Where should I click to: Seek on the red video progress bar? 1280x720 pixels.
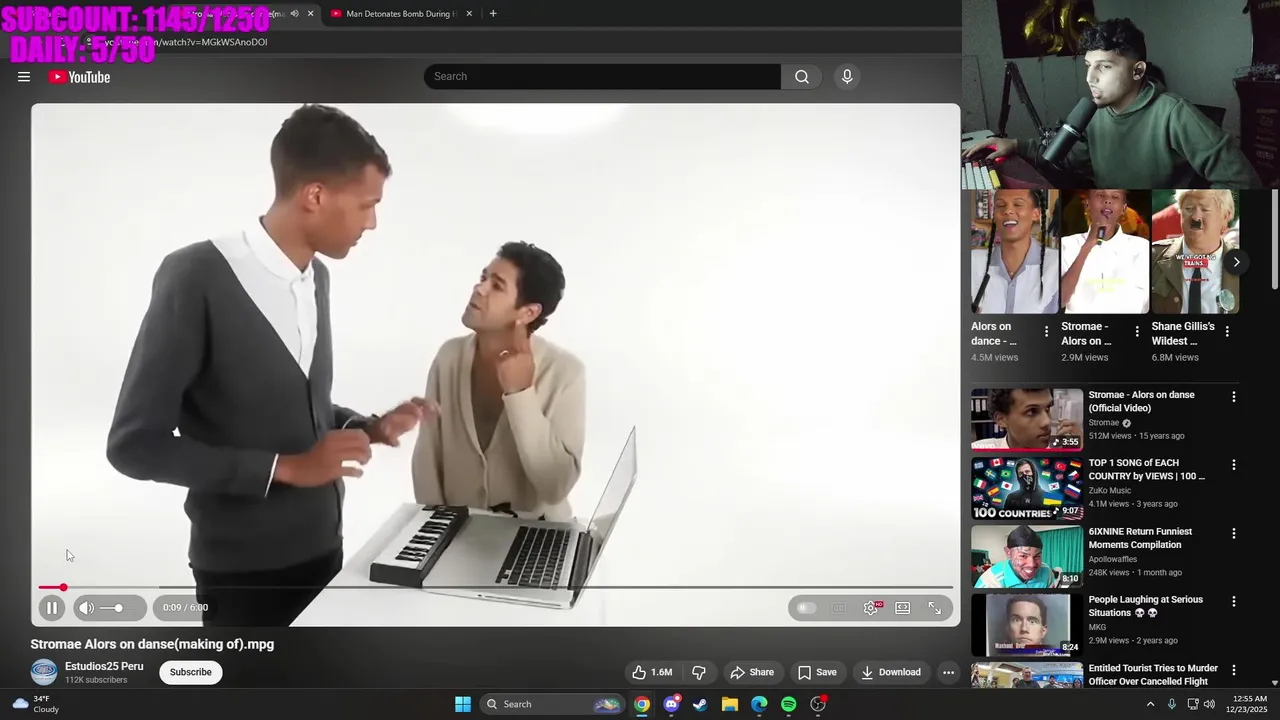coord(495,587)
